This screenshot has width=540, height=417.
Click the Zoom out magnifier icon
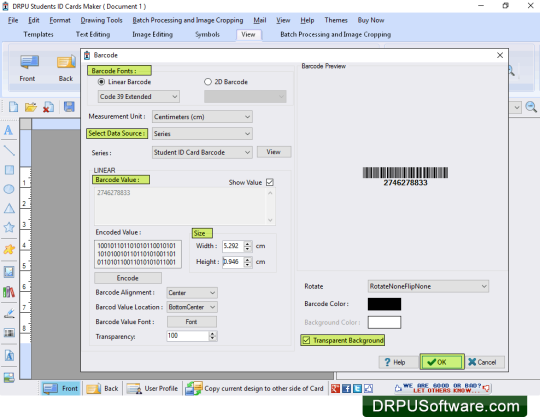[531, 107]
